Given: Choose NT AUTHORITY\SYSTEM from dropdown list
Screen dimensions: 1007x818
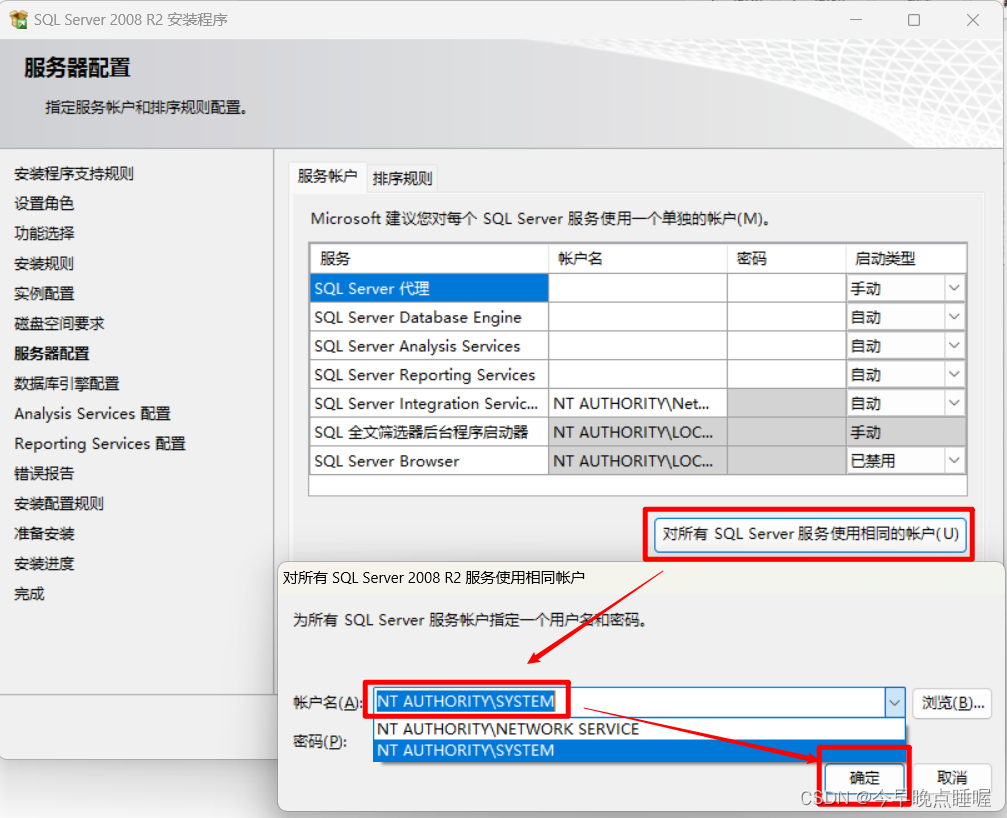Looking at the screenshot, I should tap(639, 751).
